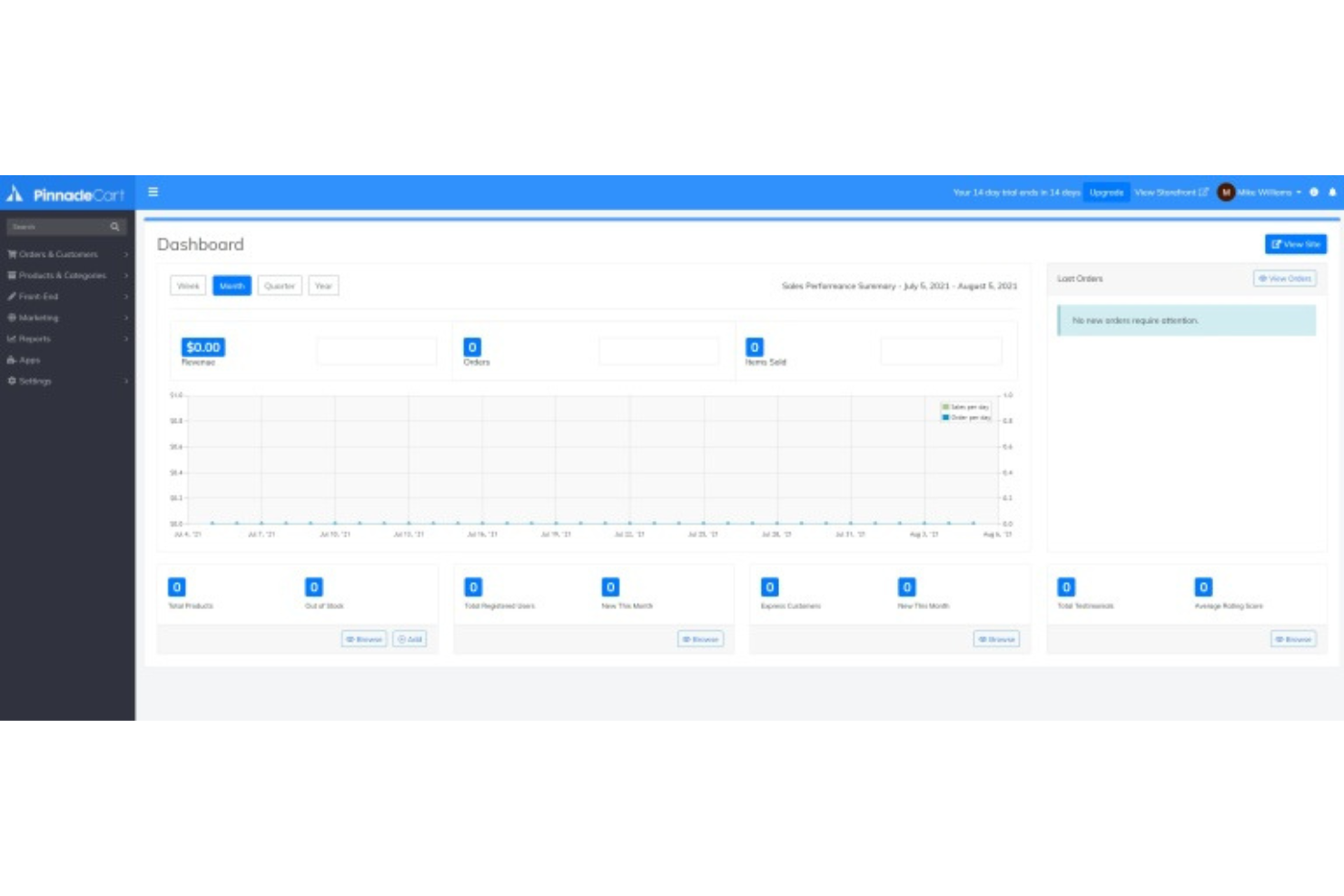Select the Reports chart icon

11,338
